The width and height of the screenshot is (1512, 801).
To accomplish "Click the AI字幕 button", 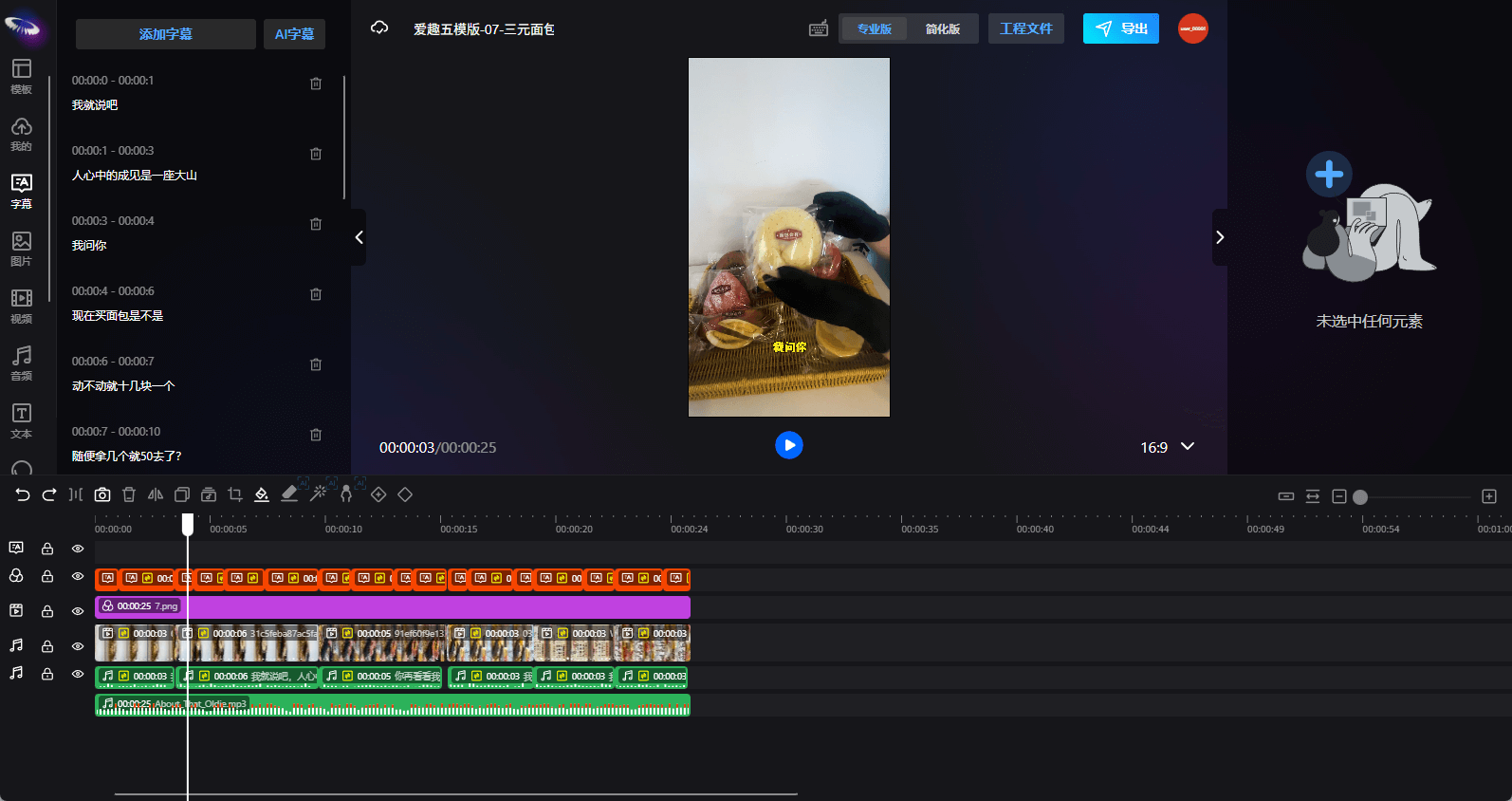I will click(x=294, y=34).
